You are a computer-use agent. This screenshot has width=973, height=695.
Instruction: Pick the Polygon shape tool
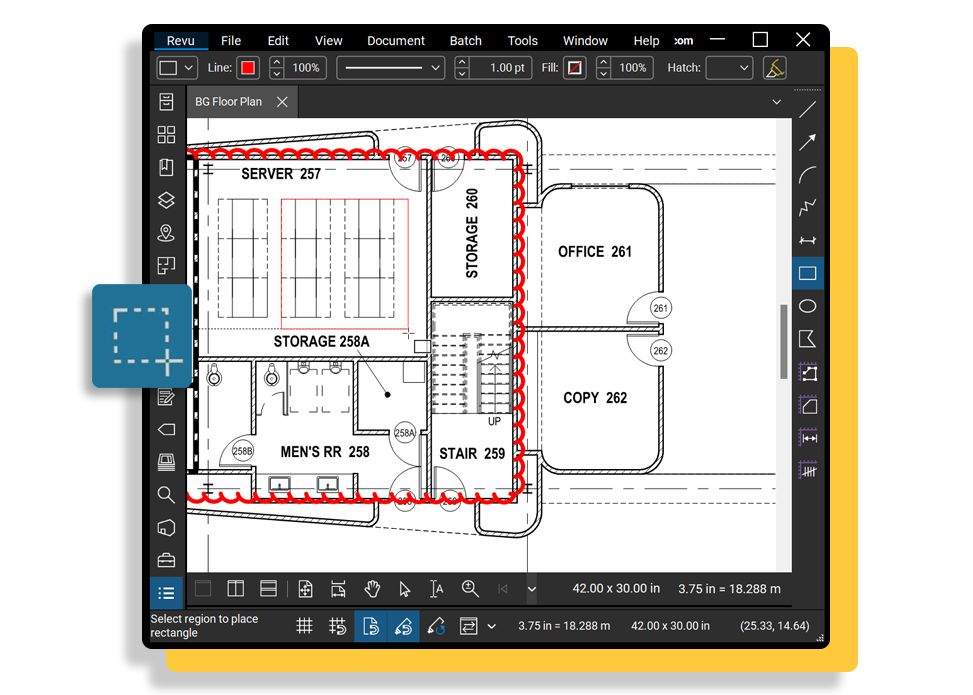[807, 339]
